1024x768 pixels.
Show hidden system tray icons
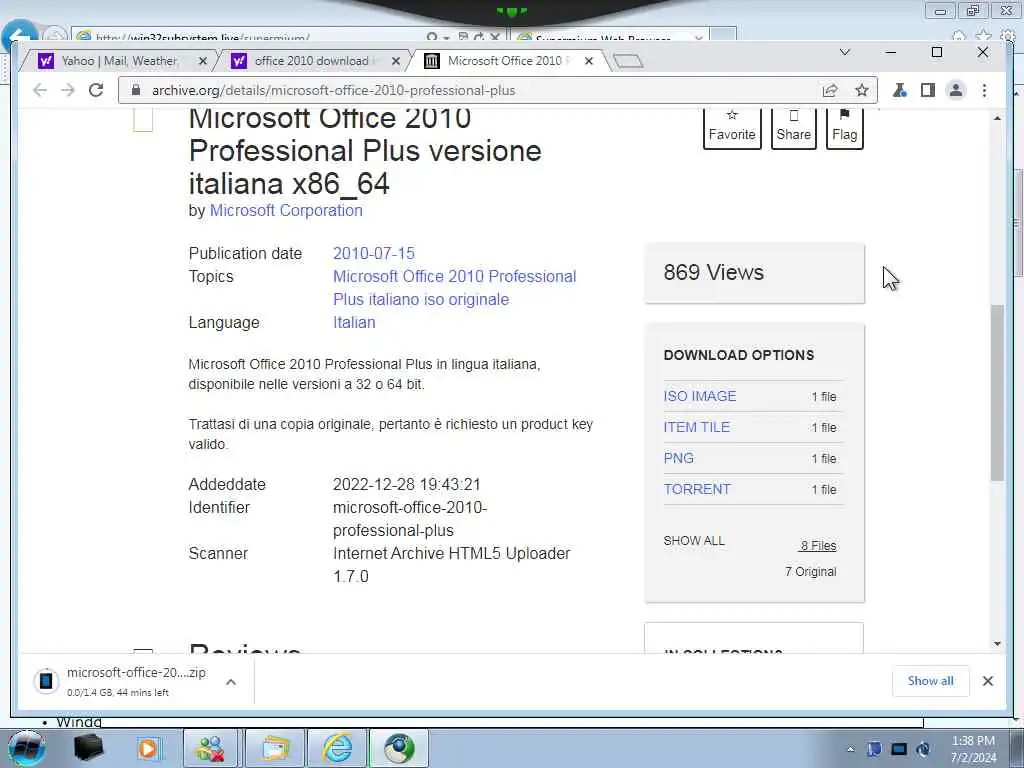[x=850, y=750]
